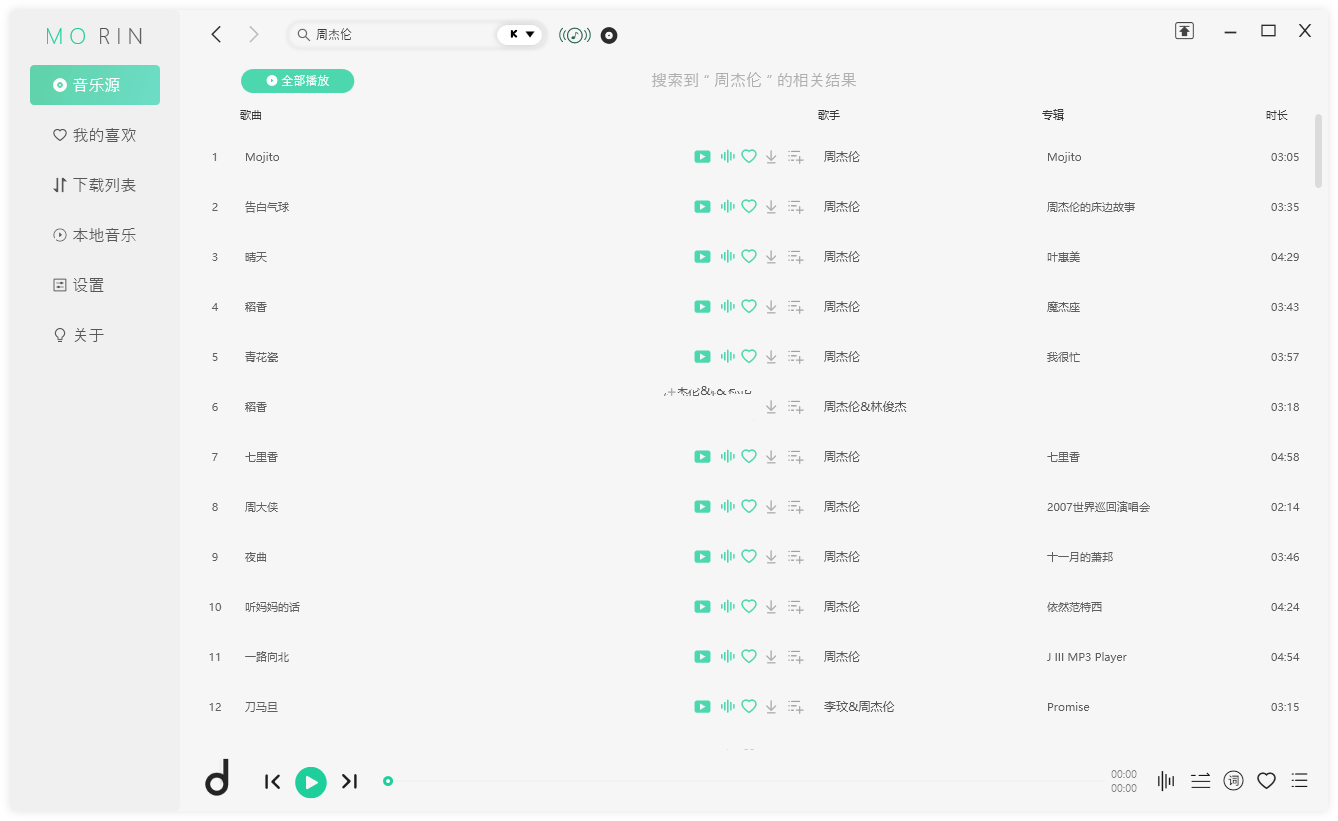Click the vertical scrollbar of the results
1338x821 pixels.
click(x=1318, y=150)
